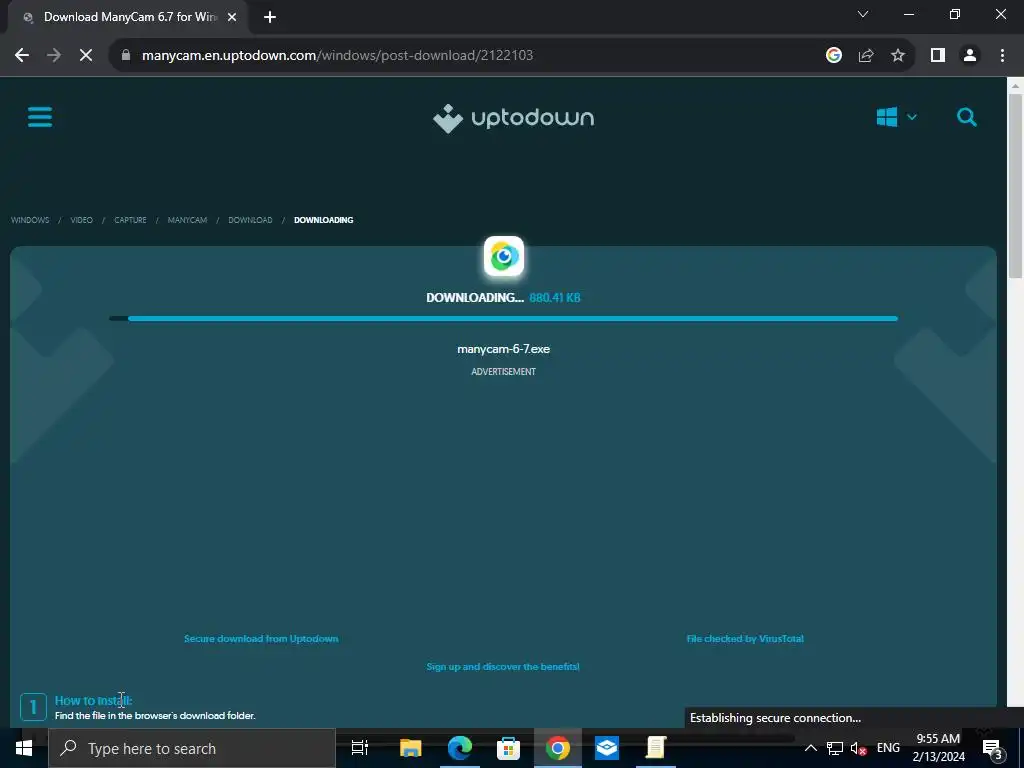This screenshot has width=1024, height=768.
Task: Show hidden system tray icons
Action: click(x=810, y=748)
